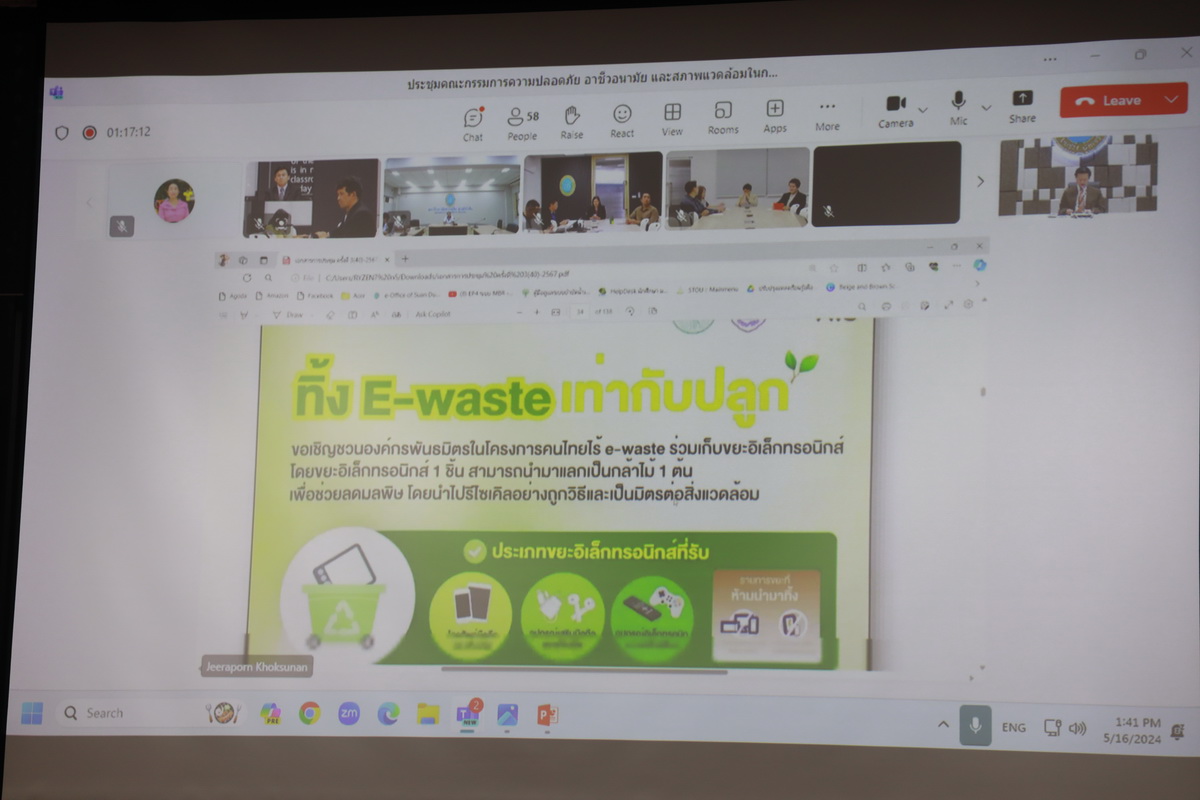The height and width of the screenshot is (800, 1200).
Task: Show the People participants list
Action: pos(522,123)
